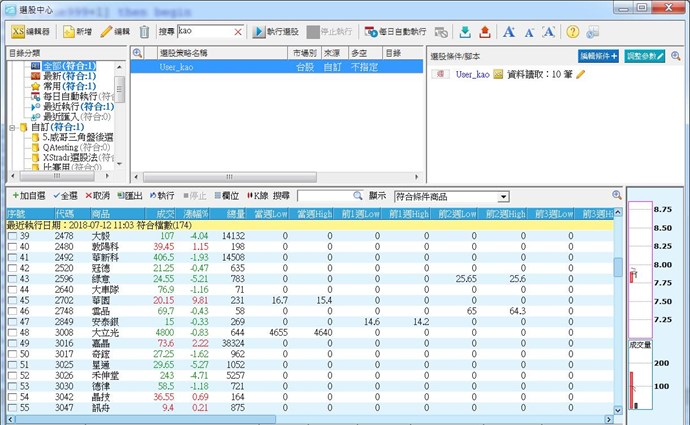690x425 pixels.
Task: Click the 編輯 pencil icon in toolbar
Action: click(x=115, y=32)
